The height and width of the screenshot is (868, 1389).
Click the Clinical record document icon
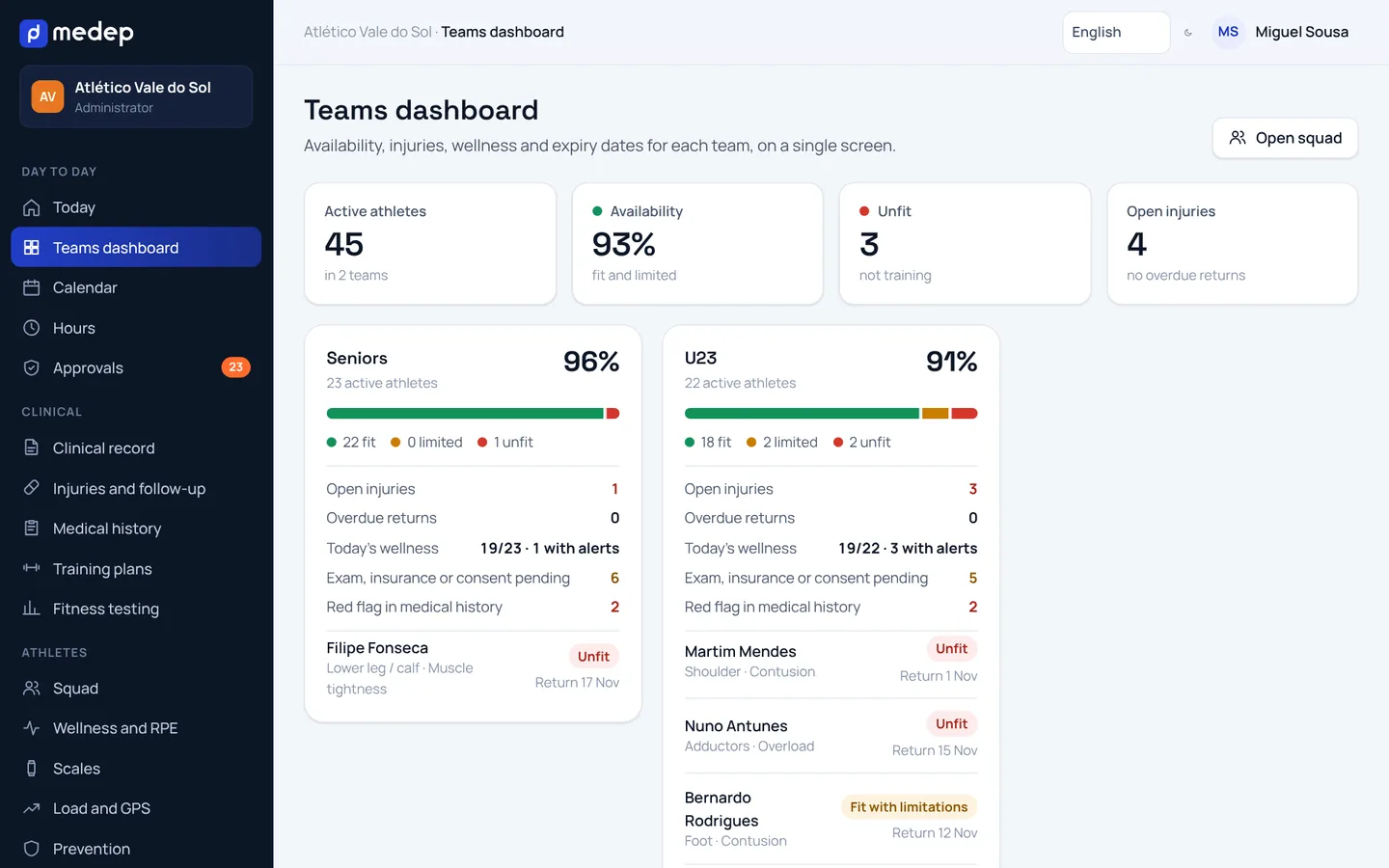[x=32, y=448]
